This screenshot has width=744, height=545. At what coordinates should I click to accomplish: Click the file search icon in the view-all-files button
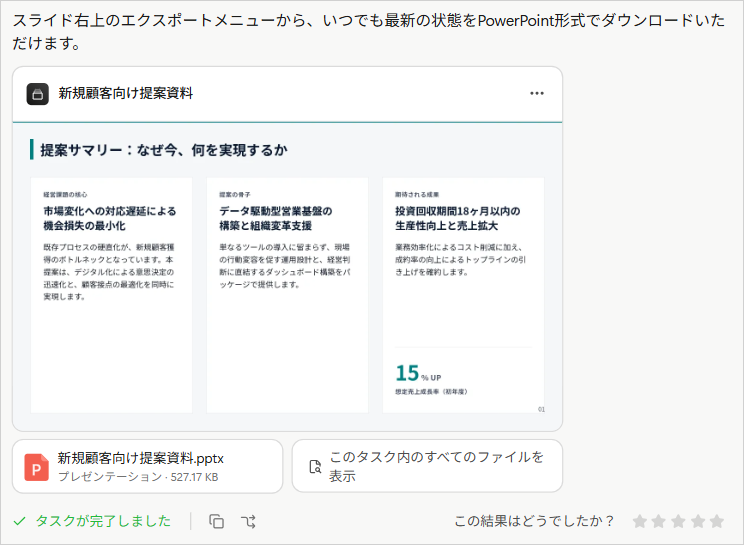[315, 467]
